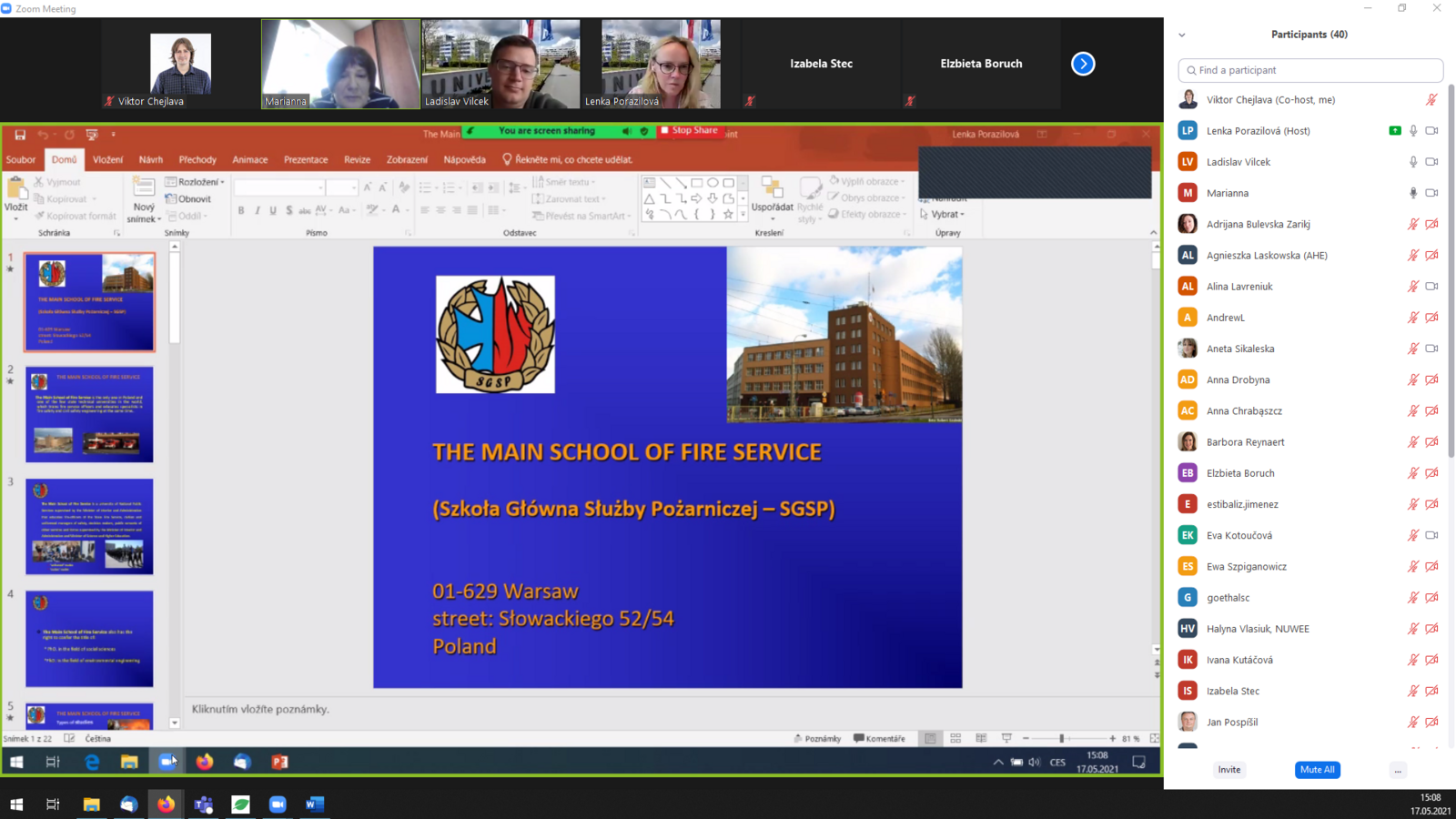1456x819 pixels.
Task: Switch to the Animace ribbon tab
Action: coord(249,160)
